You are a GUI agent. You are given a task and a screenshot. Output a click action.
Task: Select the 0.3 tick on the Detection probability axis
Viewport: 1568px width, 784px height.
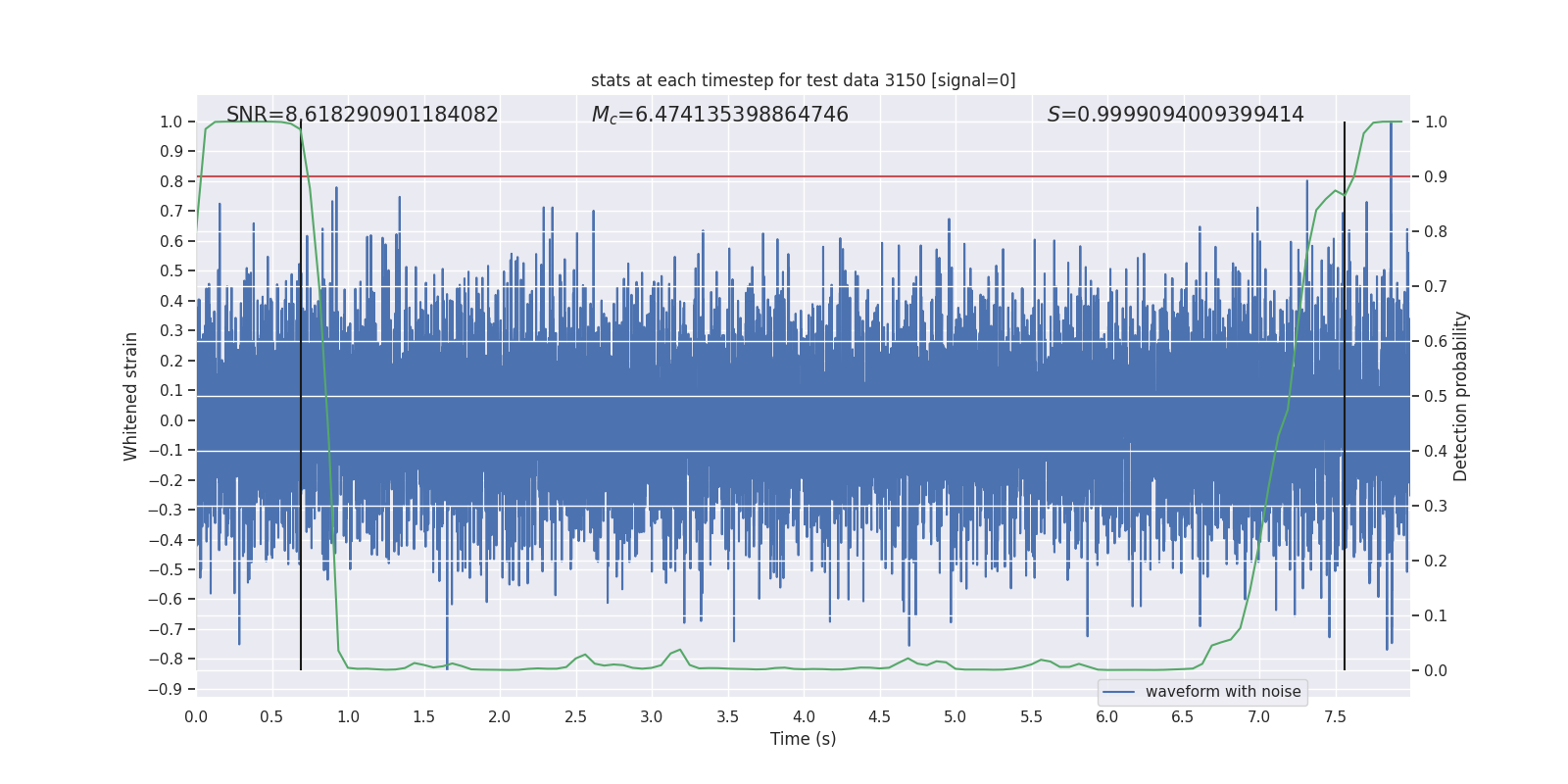(1436, 507)
